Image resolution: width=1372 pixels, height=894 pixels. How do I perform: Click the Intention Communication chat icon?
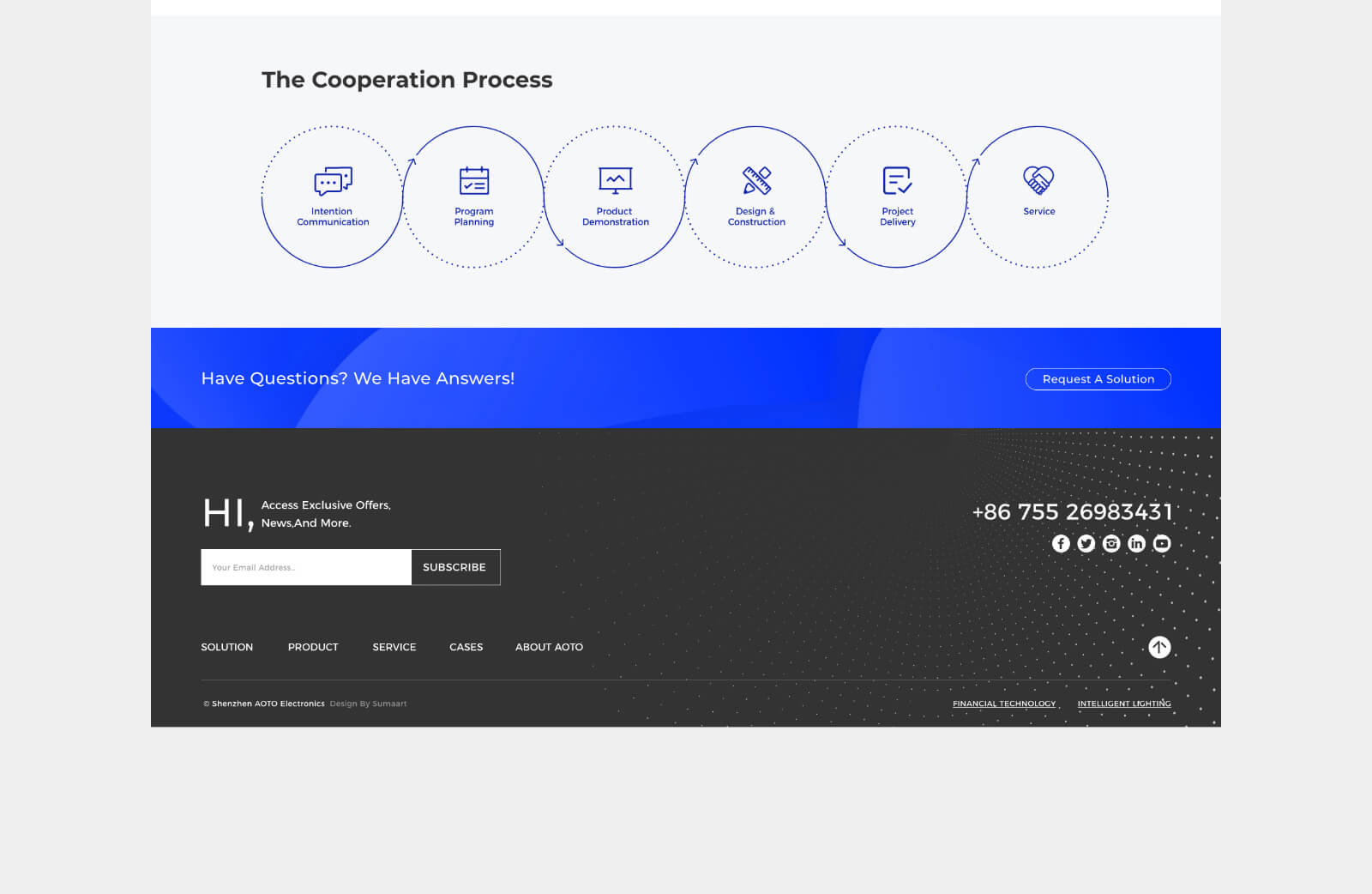[x=333, y=181]
